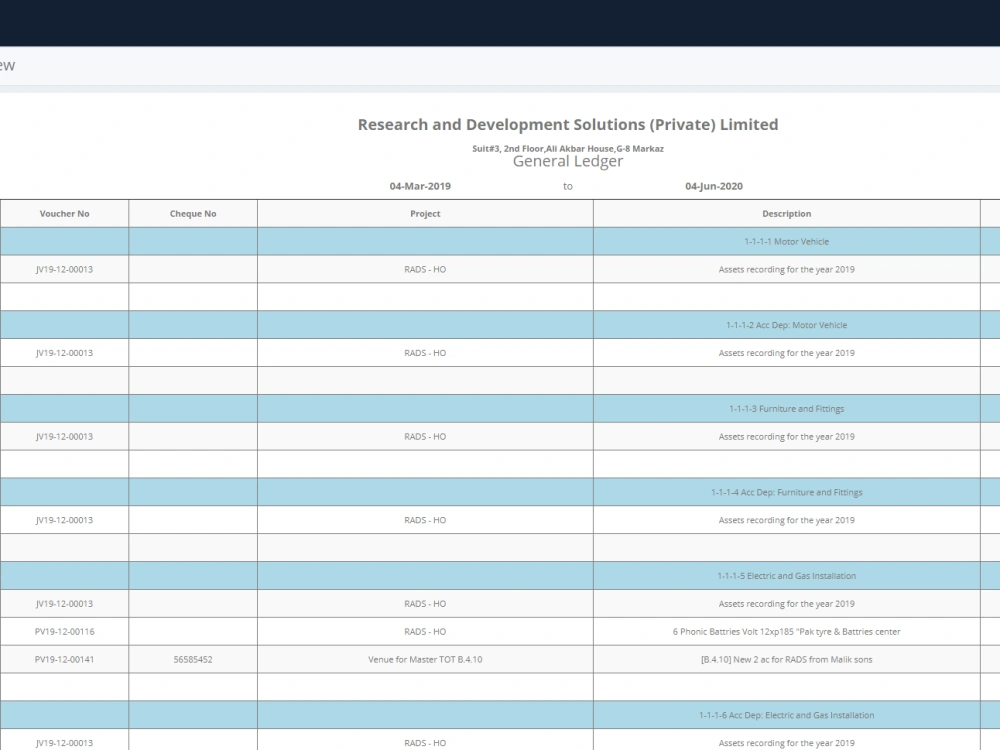Click Assets recording description under Acc Dep: Motor Vehicle
1000x750 pixels.
tap(786, 353)
